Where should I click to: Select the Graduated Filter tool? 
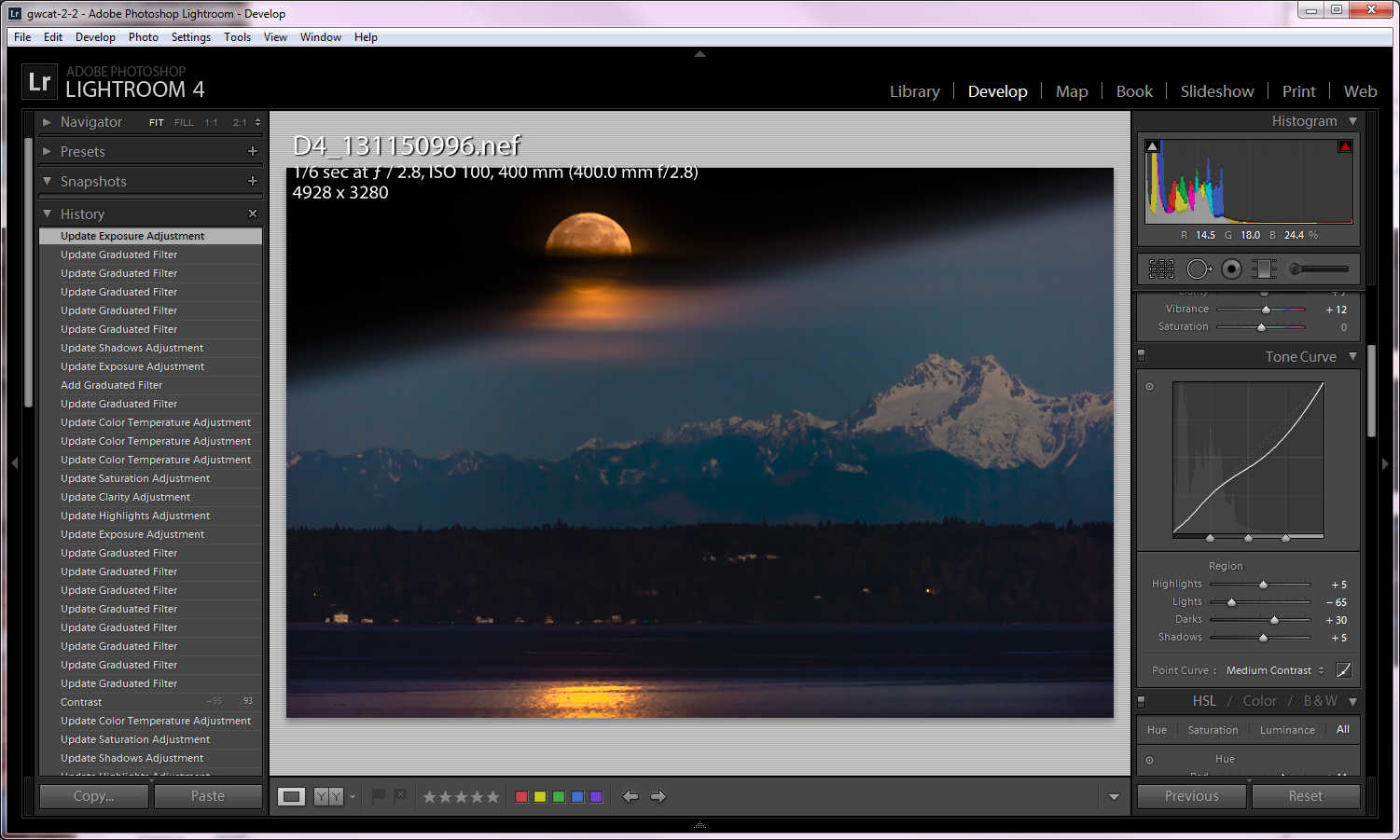click(1264, 269)
